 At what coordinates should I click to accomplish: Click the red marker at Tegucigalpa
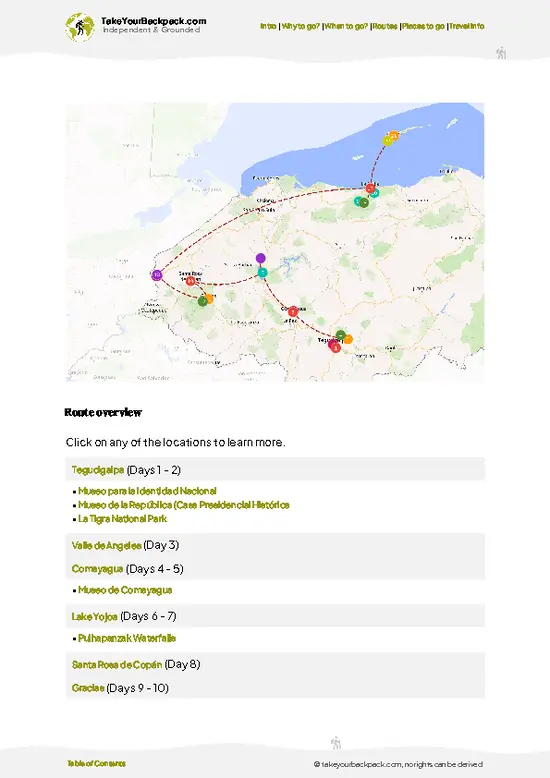click(x=336, y=348)
